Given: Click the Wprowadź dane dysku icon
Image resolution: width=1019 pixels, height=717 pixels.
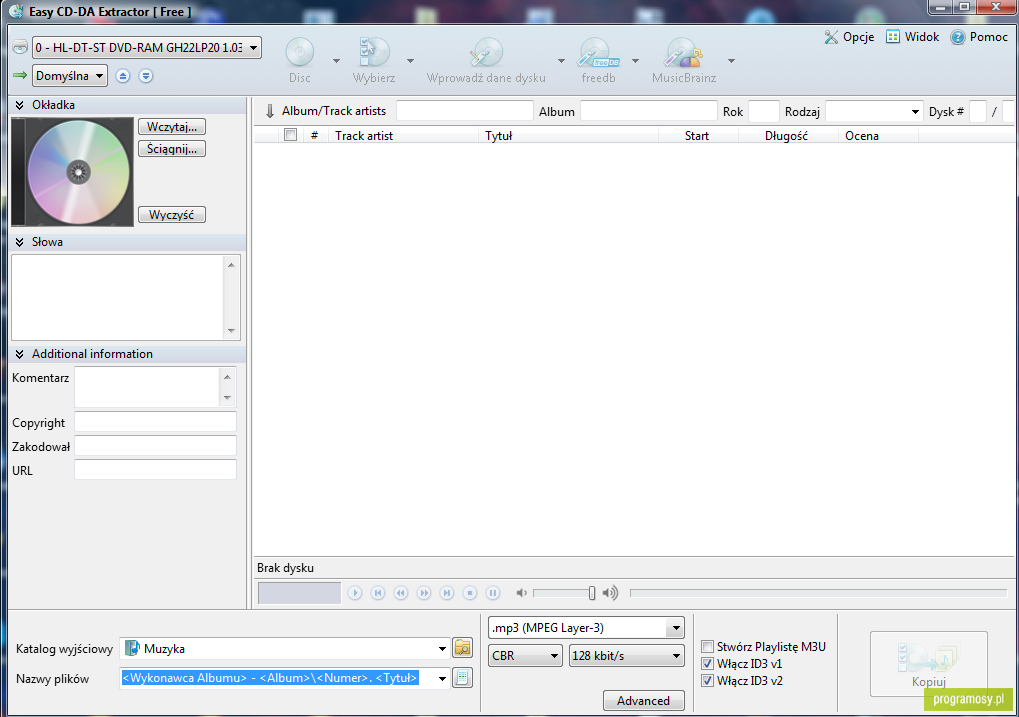Looking at the screenshot, I should 486,53.
